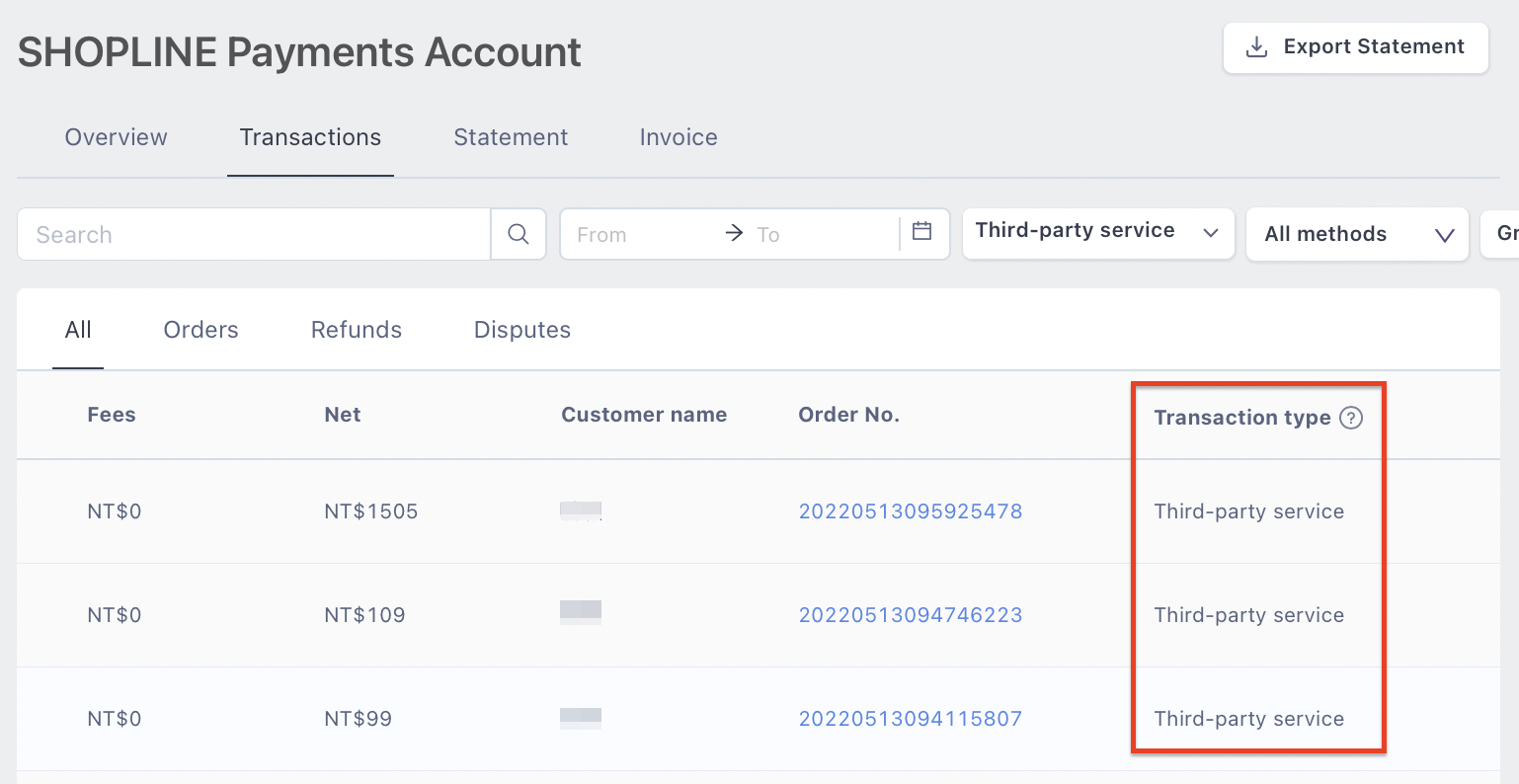This screenshot has width=1519, height=784.
Task: Switch to the Refunds sub-tab
Action: [357, 330]
